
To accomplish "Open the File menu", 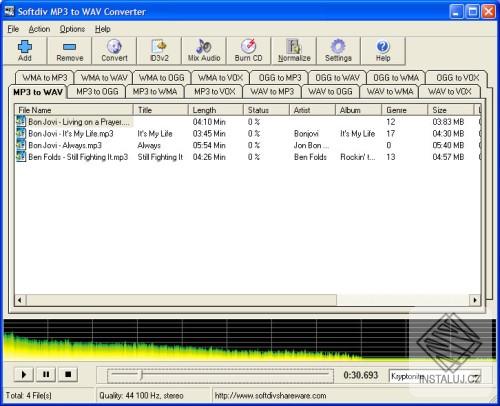I will (13, 29).
